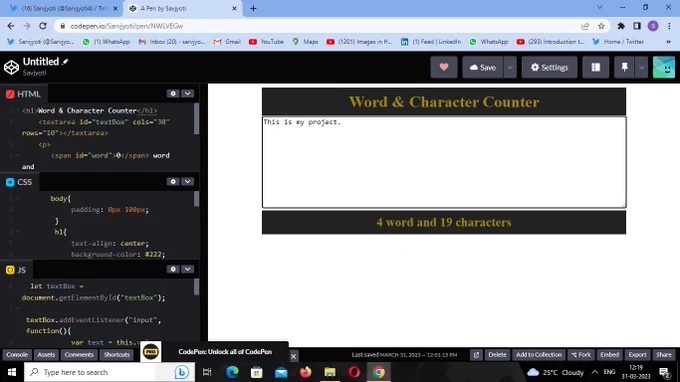Open CSS editor settings gear
This screenshot has height=382, width=680.
[x=173, y=182]
